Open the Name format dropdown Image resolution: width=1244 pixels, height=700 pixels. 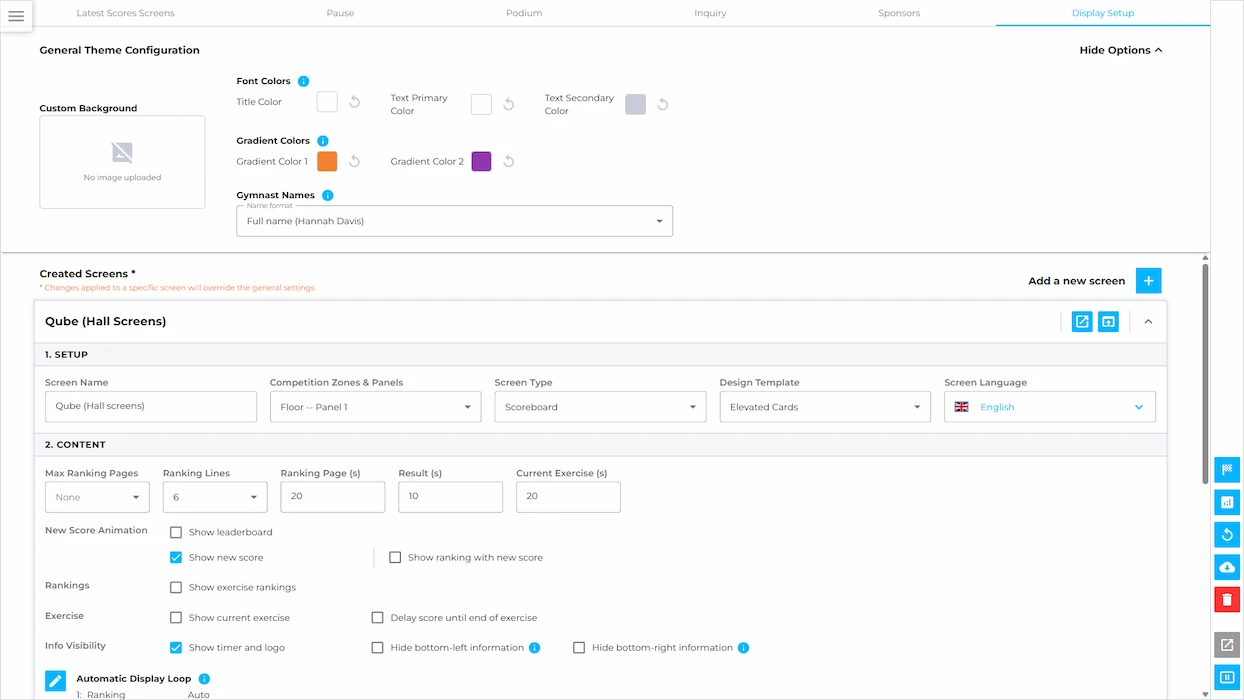click(x=454, y=221)
